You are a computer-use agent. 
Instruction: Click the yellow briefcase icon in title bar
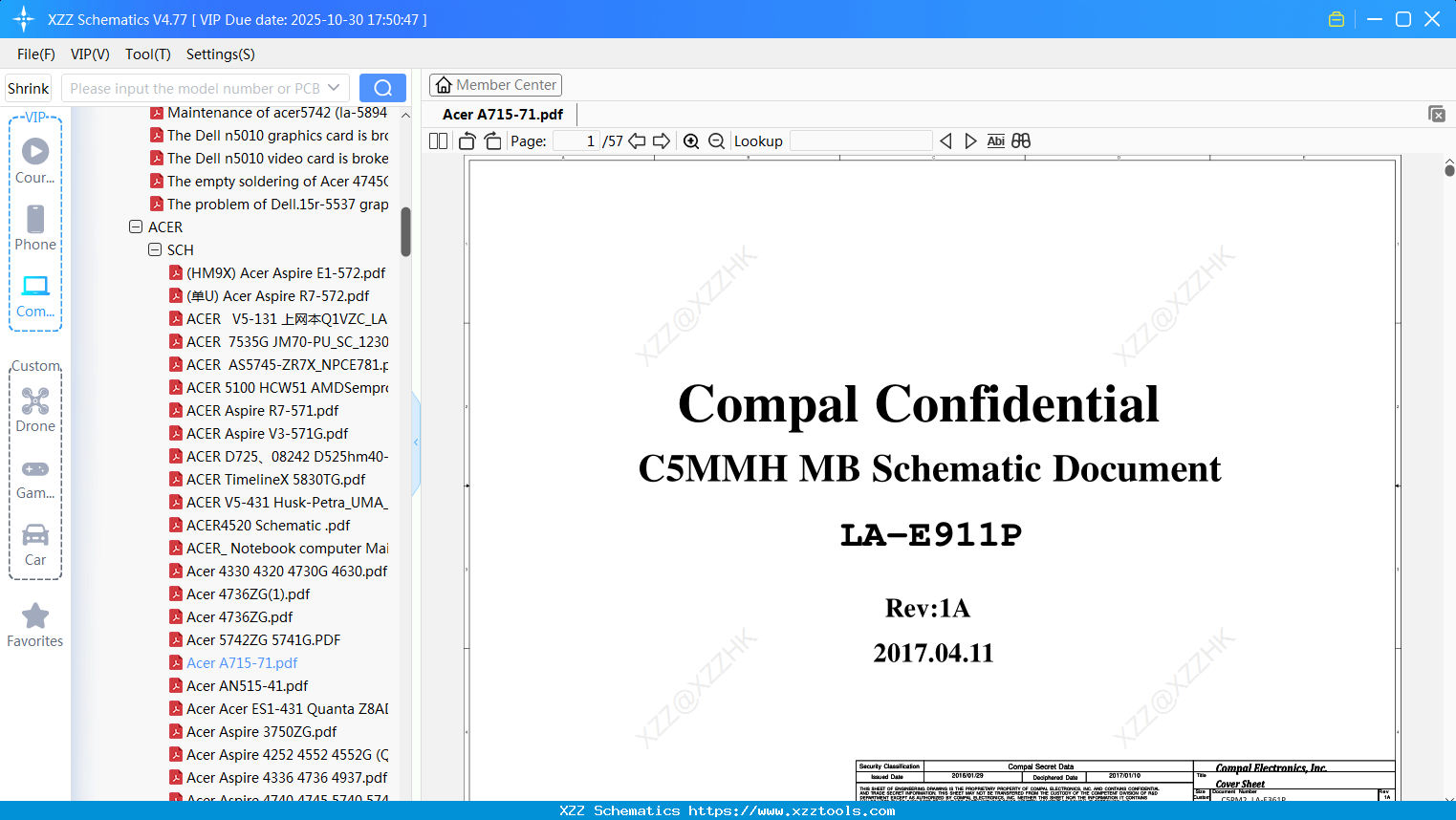coord(1336,19)
